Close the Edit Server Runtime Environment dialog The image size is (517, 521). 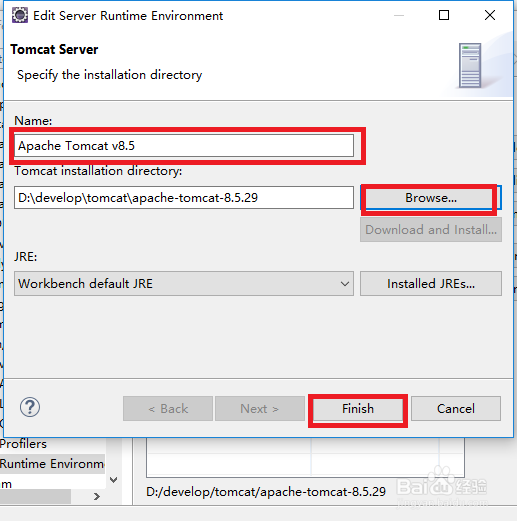tap(490, 15)
